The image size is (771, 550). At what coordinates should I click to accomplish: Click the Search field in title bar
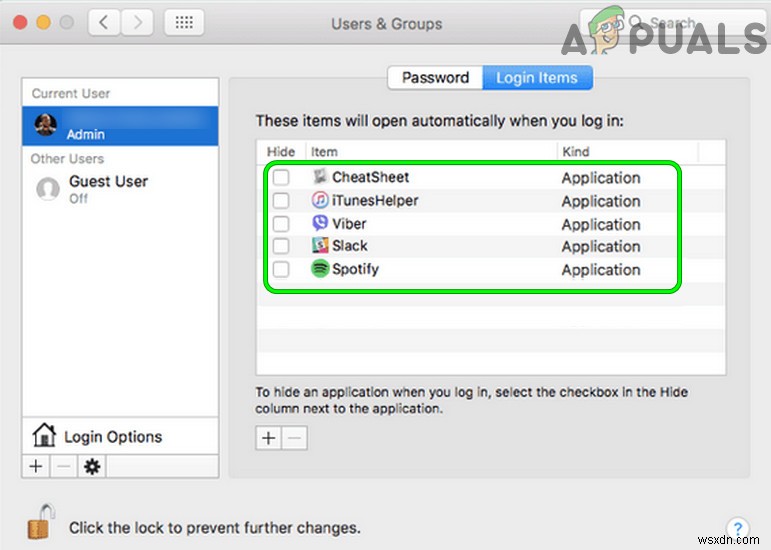tap(671, 23)
